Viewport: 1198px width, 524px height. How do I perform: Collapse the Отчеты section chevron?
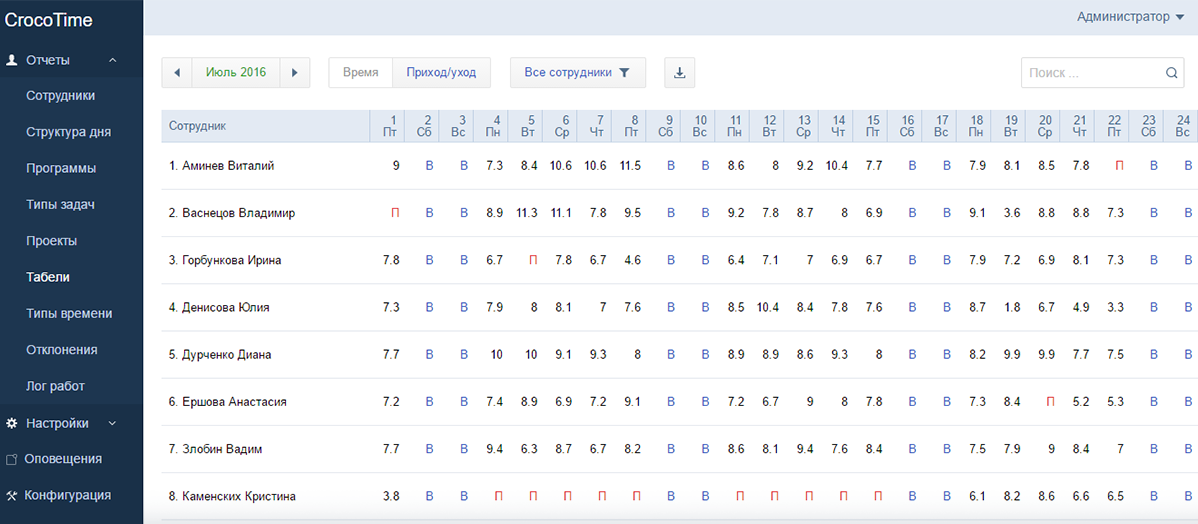tap(113, 60)
